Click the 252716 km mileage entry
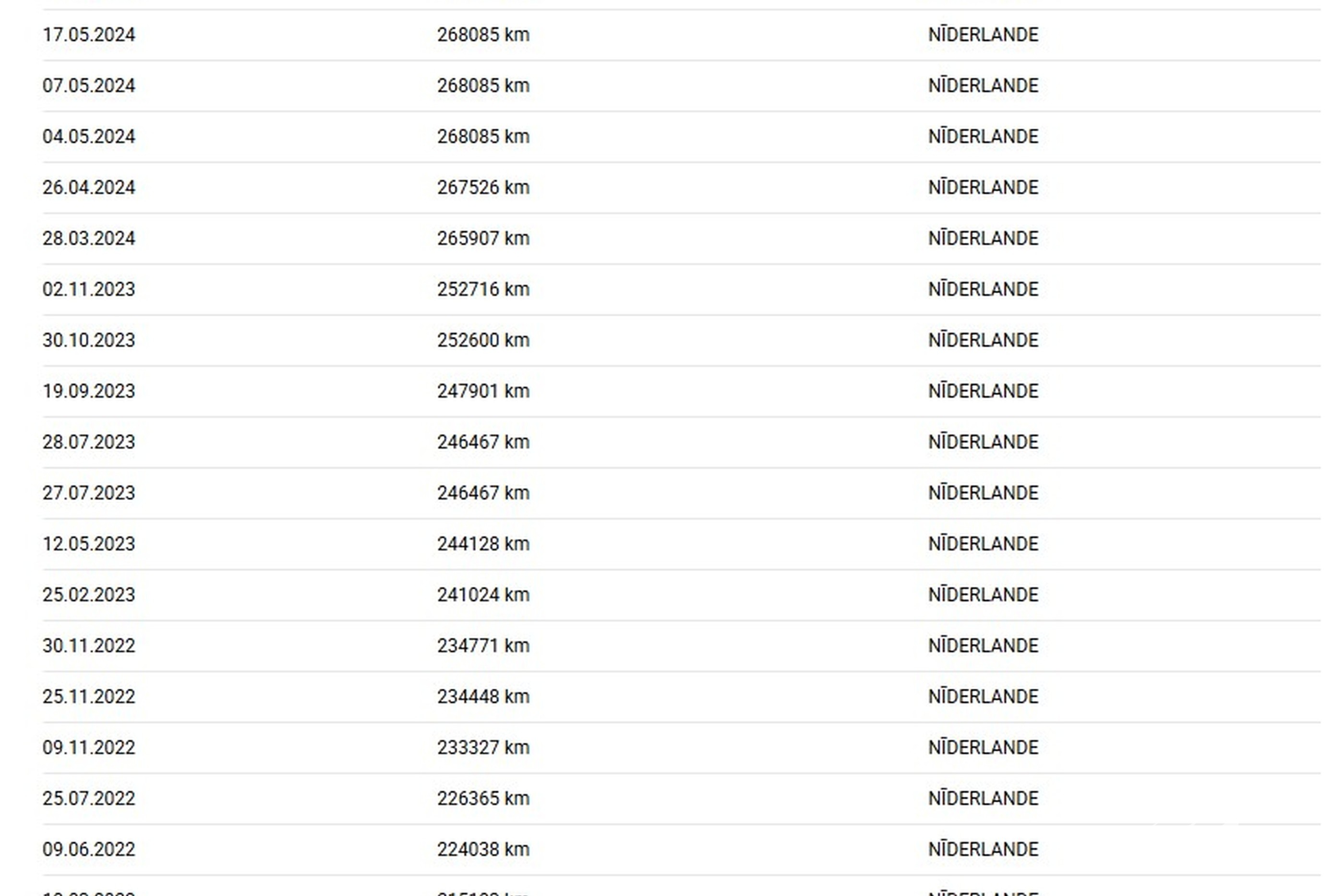The image size is (1344, 896). (x=483, y=289)
